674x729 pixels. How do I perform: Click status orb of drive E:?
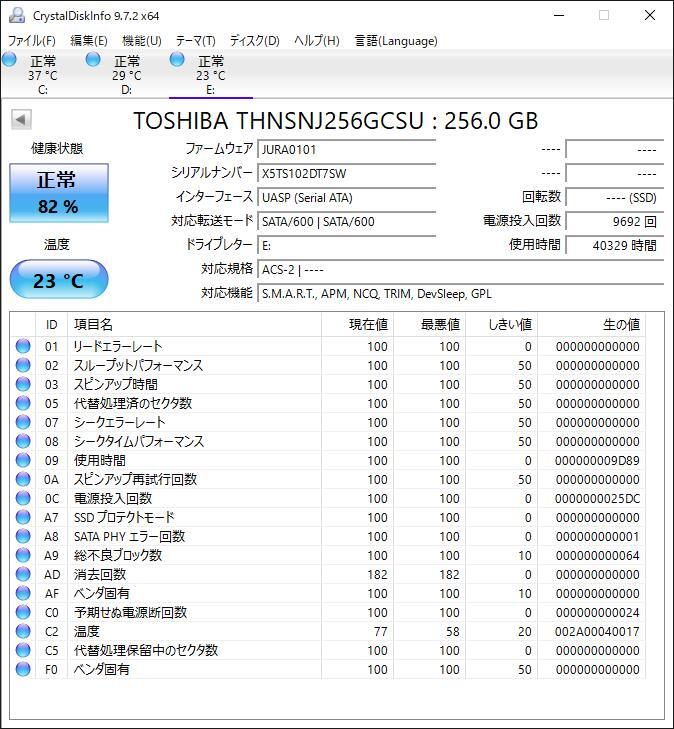[x=177, y=60]
